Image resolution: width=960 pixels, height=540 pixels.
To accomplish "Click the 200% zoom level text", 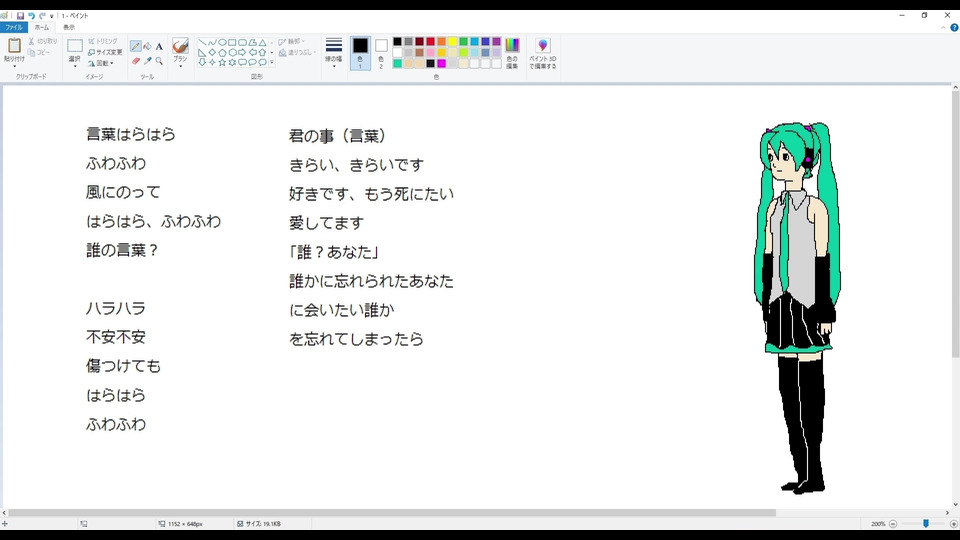I will (878, 524).
